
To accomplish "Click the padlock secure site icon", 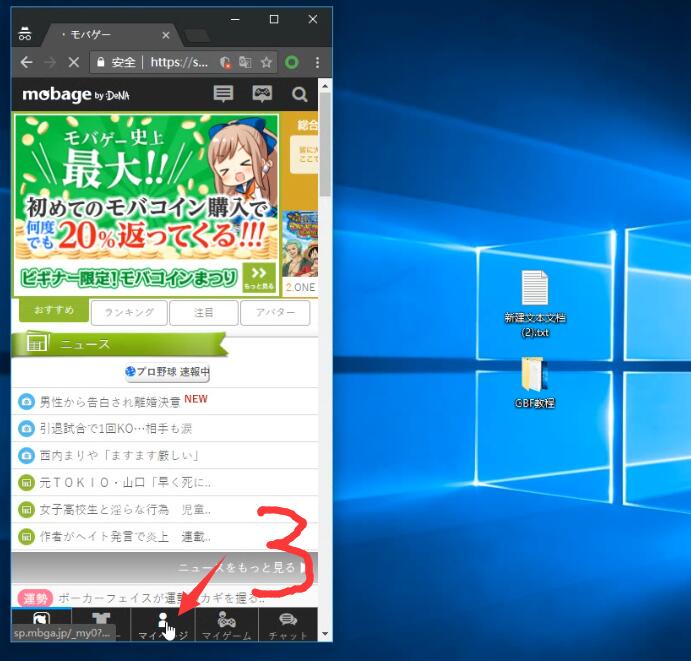I will click(x=100, y=62).
